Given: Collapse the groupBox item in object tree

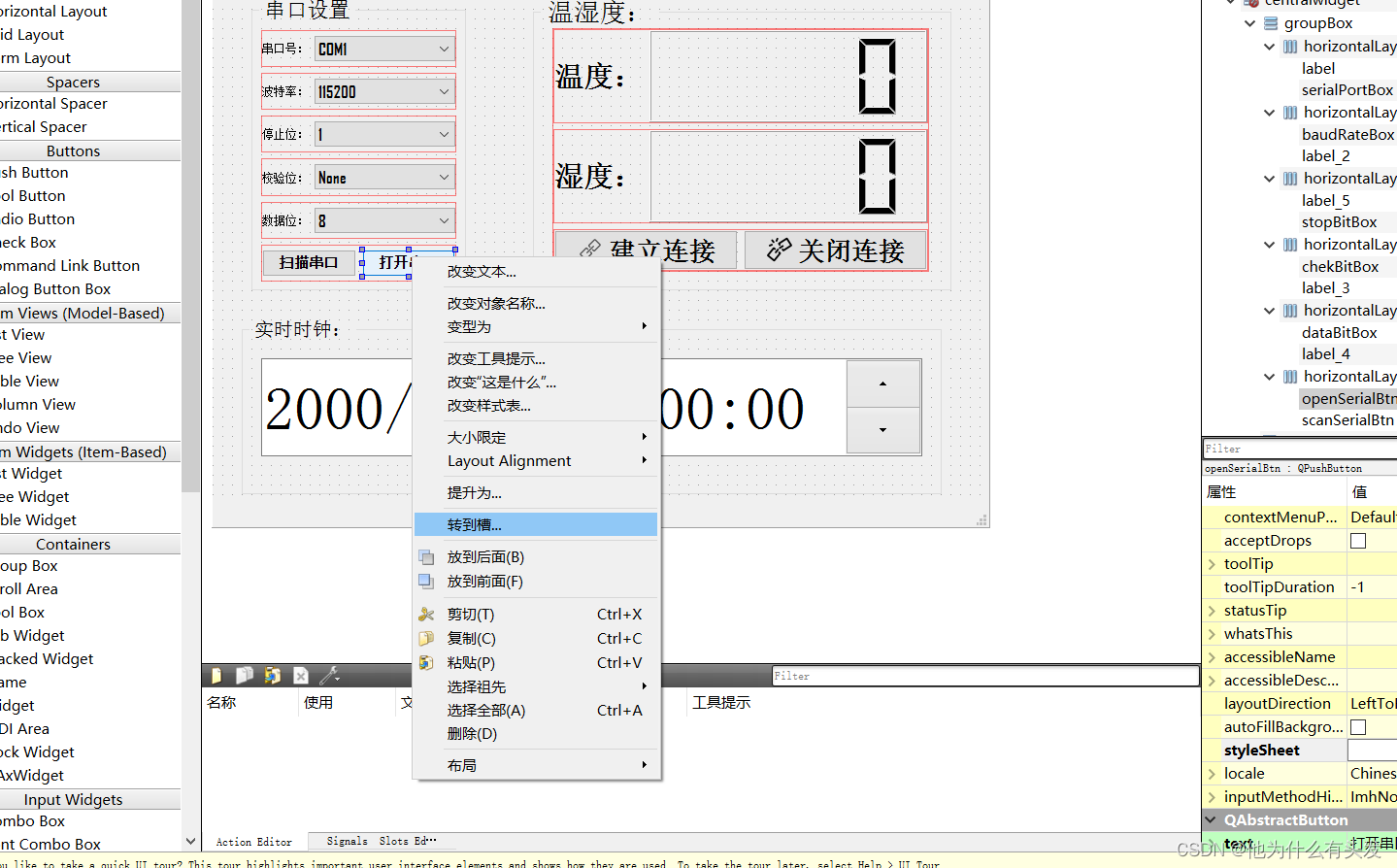Looking at the screenshot, I should pyautogui.click(x=1249, y=22).
